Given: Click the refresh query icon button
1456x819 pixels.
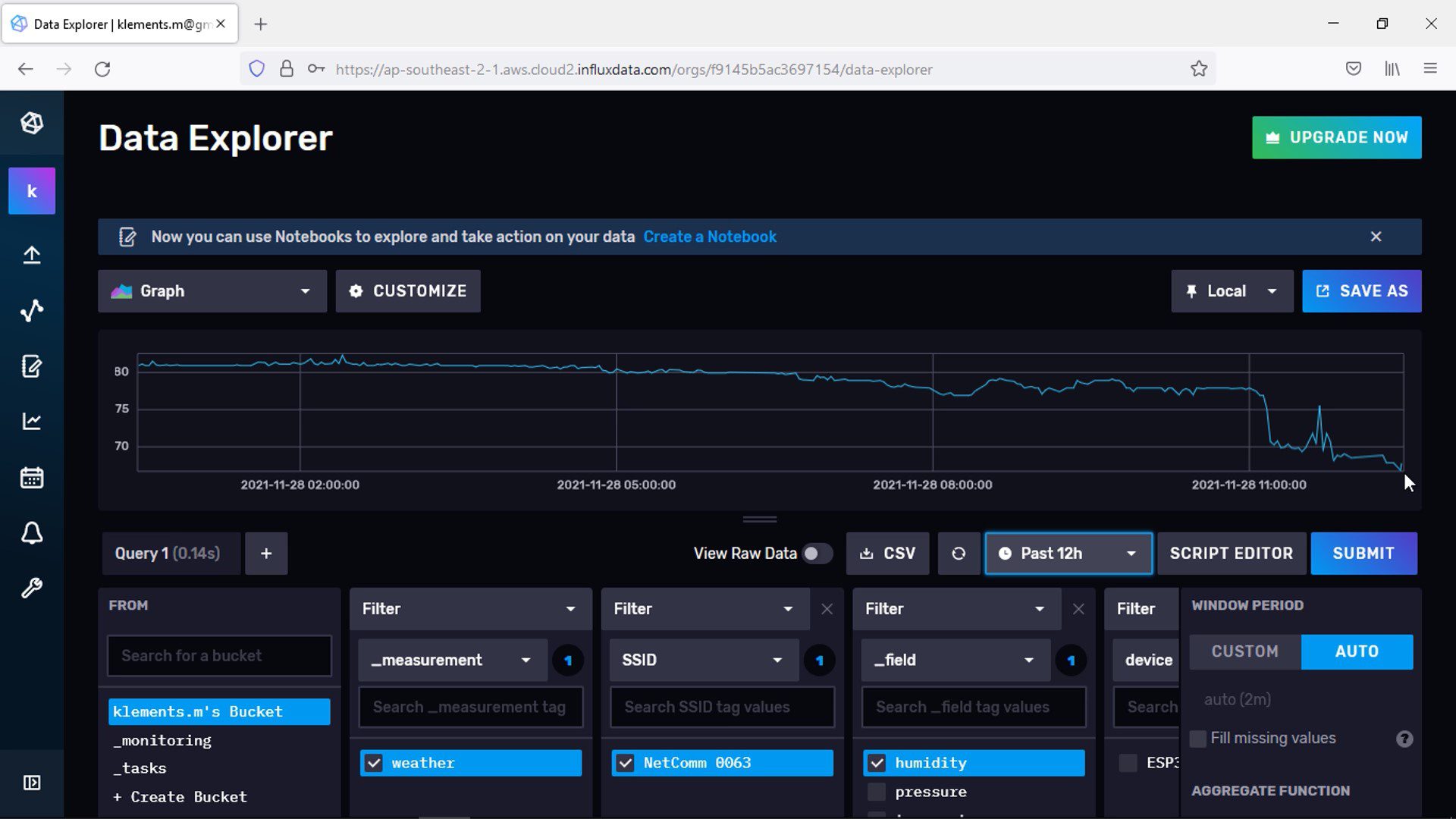Looking at the screenshot, I should click(959, 554).
